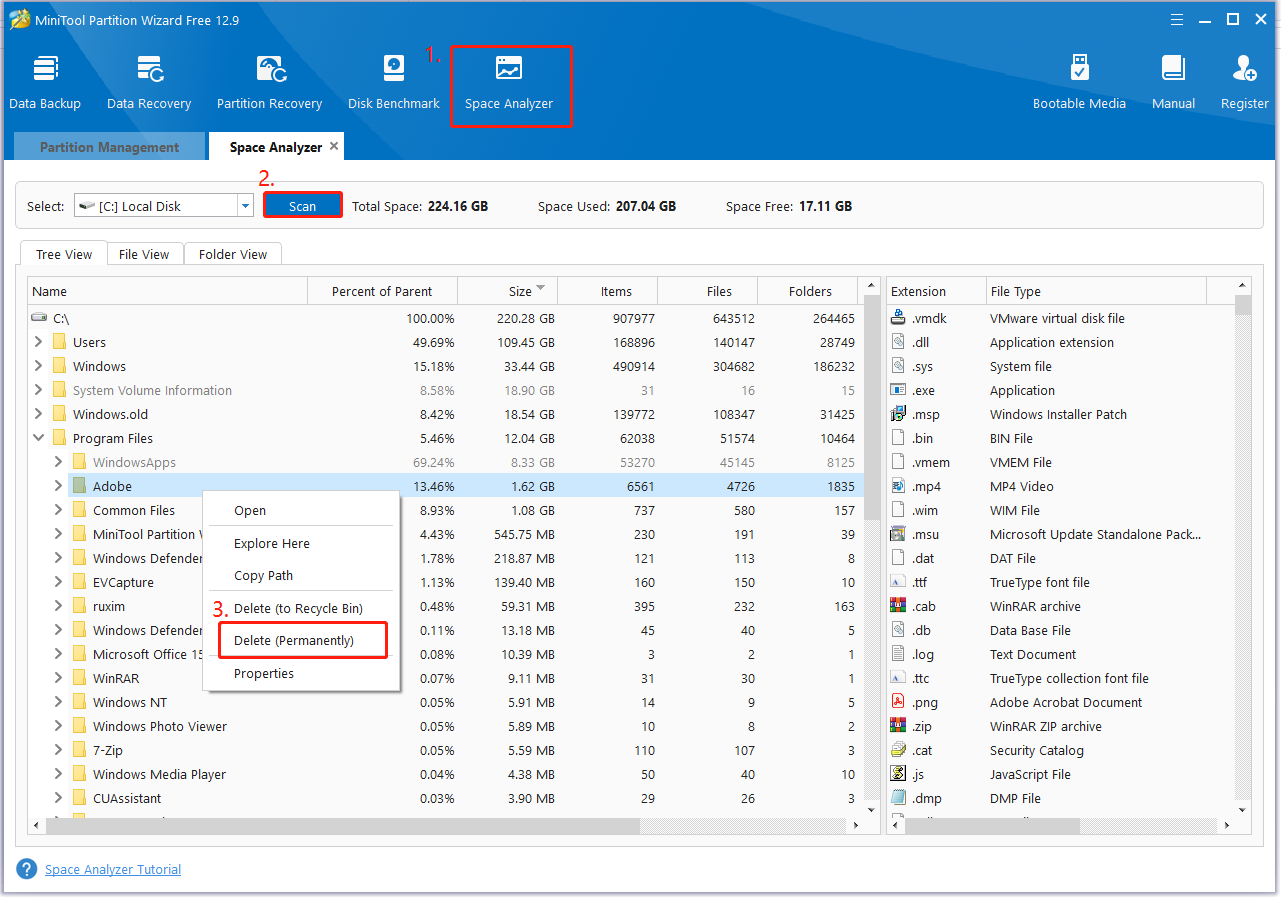The width and height of the screenshot is (1281, 898).
Task: Open the Partition Recovery tool
Action: coord(269,82)
